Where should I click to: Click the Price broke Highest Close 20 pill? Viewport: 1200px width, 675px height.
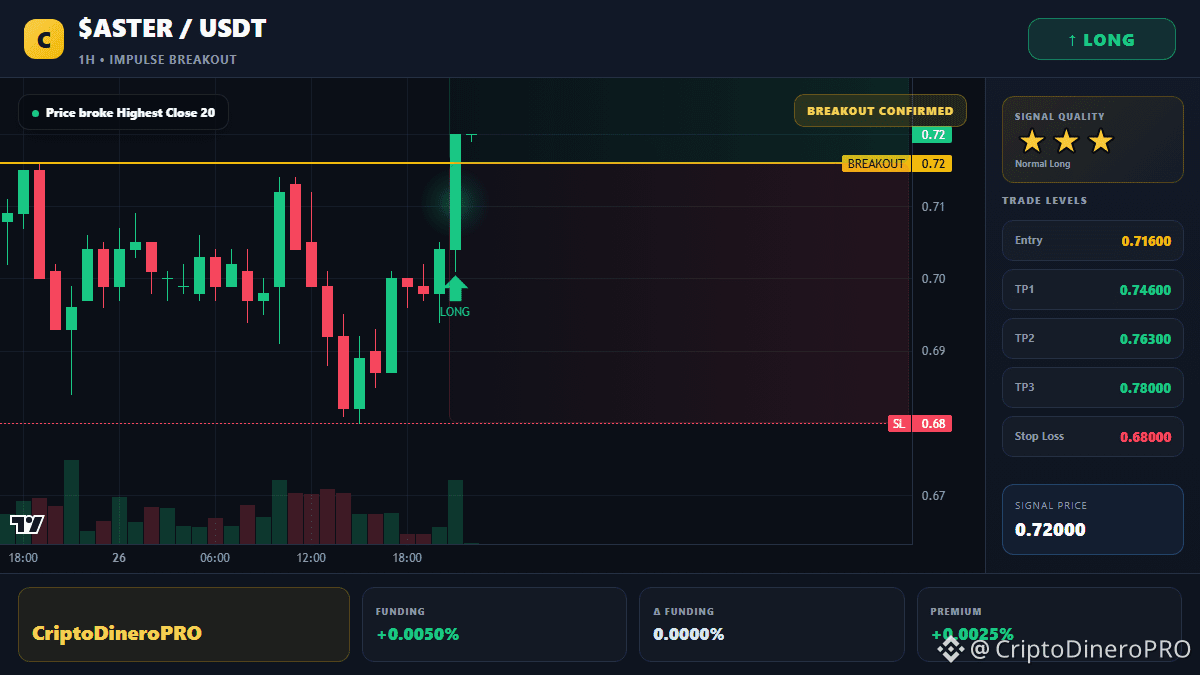click(123, 113)
